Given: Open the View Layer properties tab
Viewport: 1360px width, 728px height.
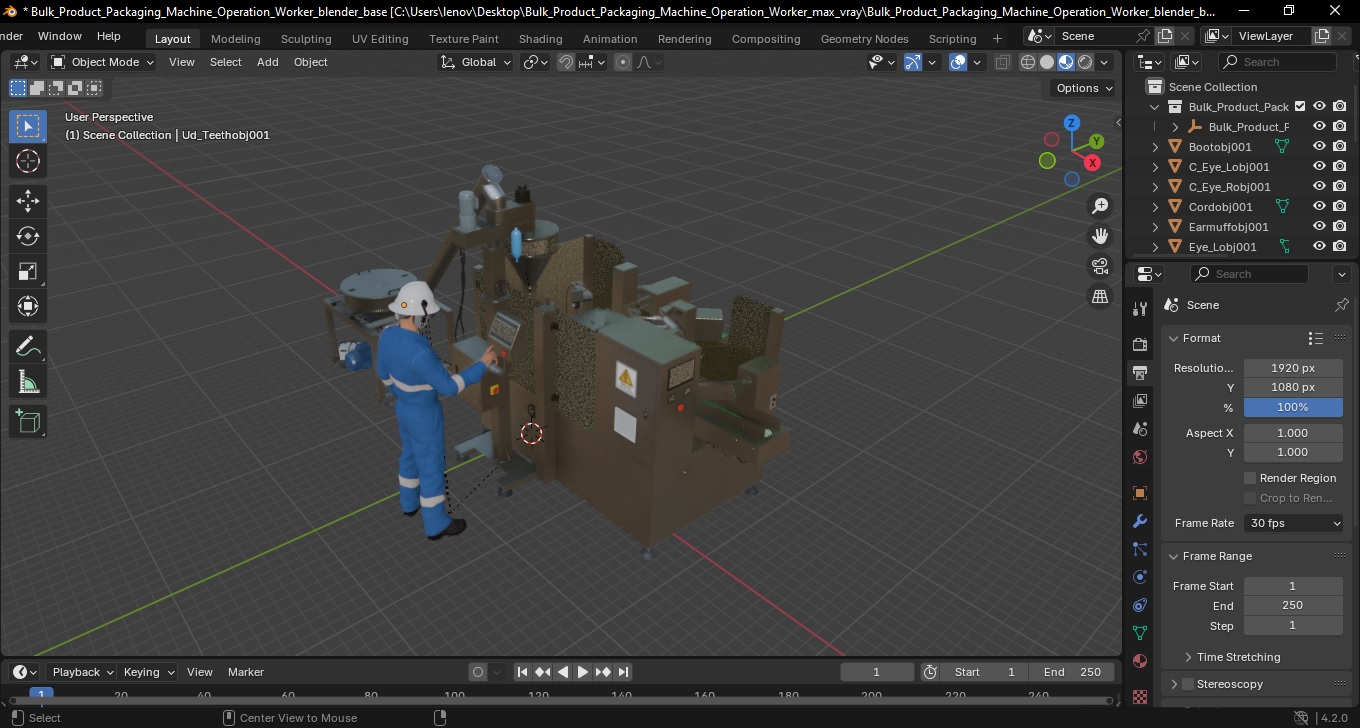Looking at the screenshot, I should pyautogui.click(x=1140, y=400).
